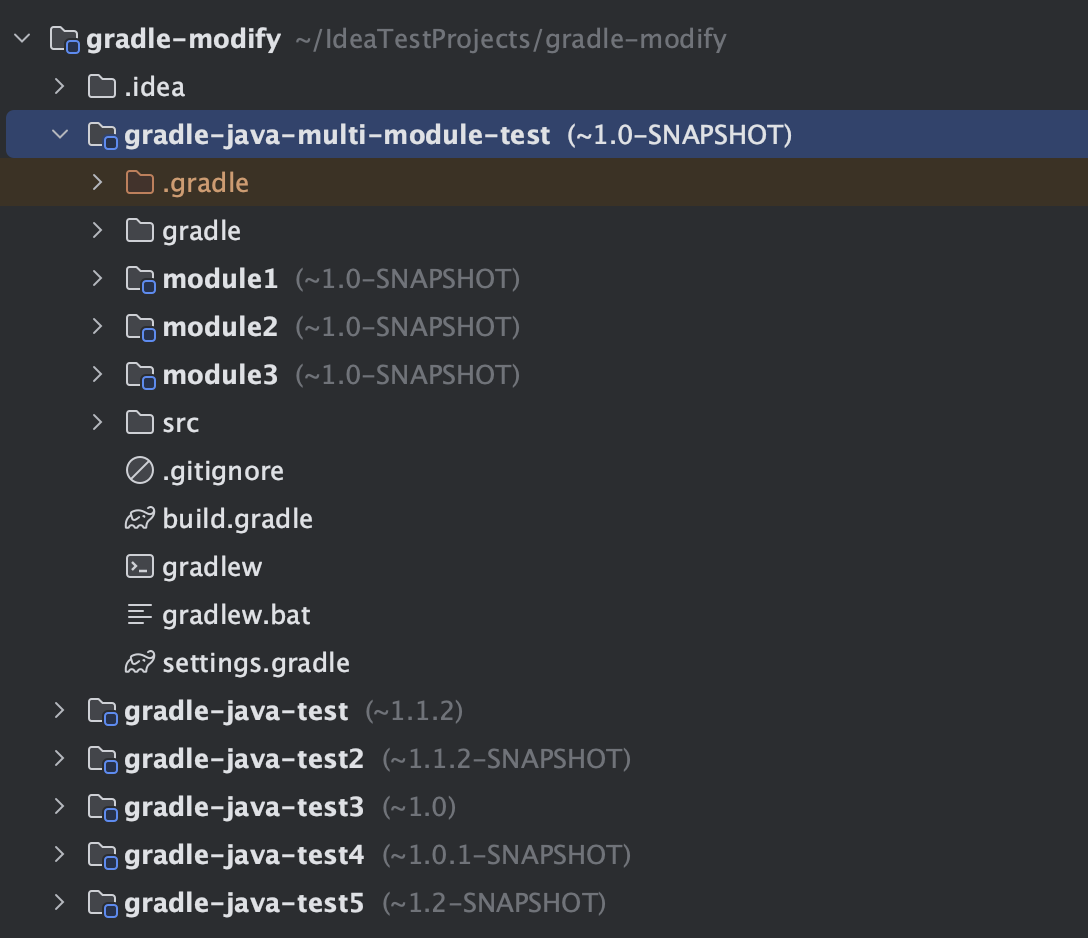The width and height of the screenshot is (1088, 938).
Task: Click the orange .gradle excluded folder icon
Action: coord(140,183)
